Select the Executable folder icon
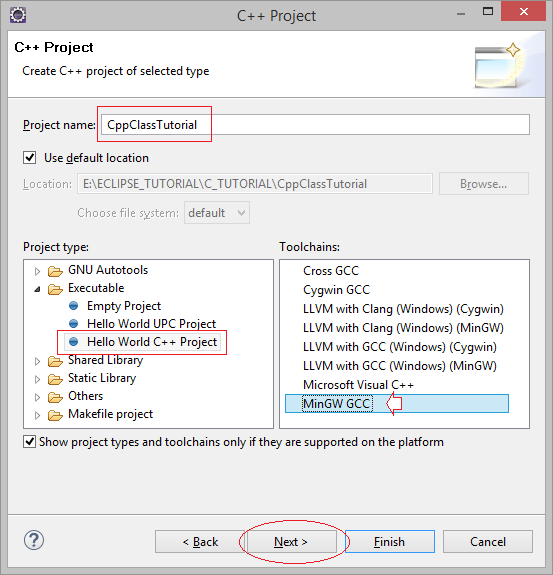The image size is (553, 575). click(55, 289)
